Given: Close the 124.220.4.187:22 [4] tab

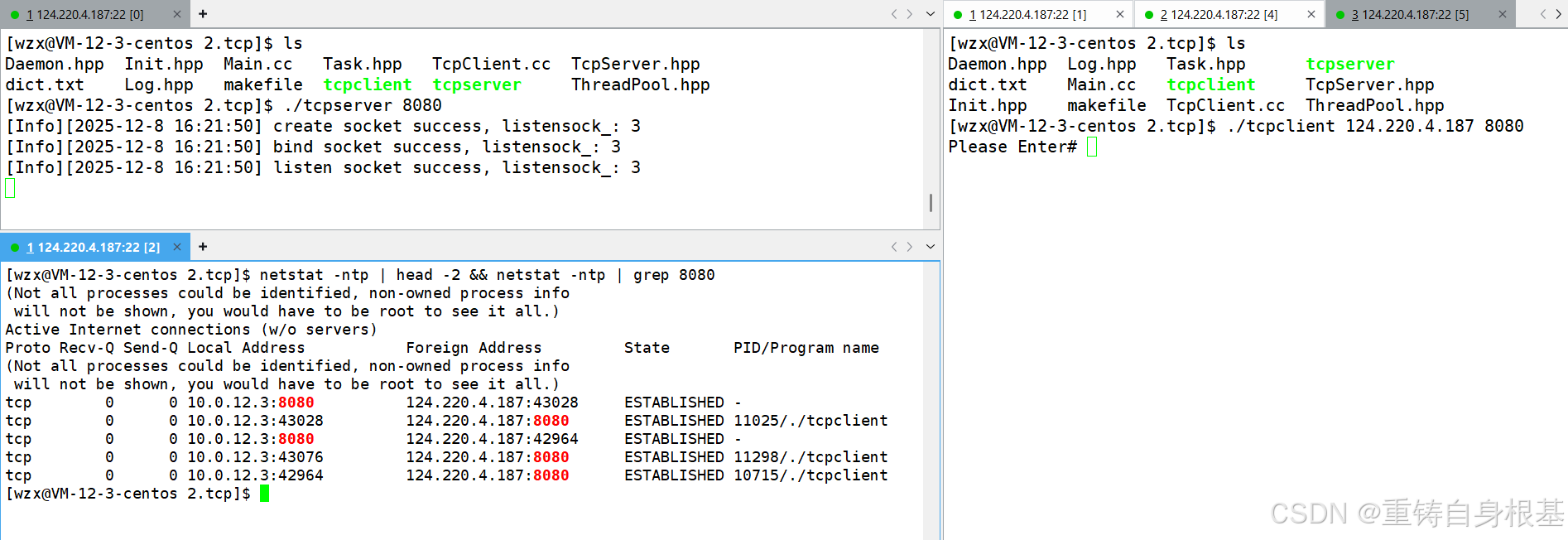Looking at the screenshot, I should pyautogui.click(x=1311, y=14).
